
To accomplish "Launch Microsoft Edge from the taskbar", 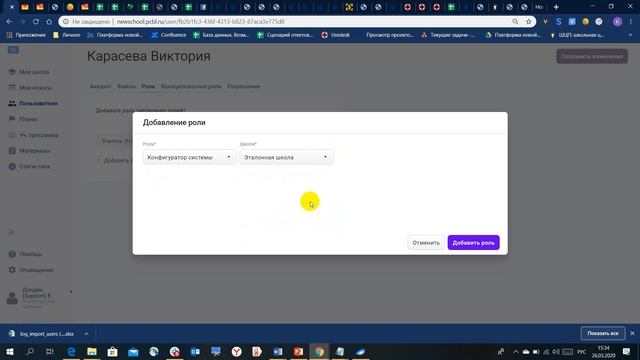I will [x=71, y=351].
